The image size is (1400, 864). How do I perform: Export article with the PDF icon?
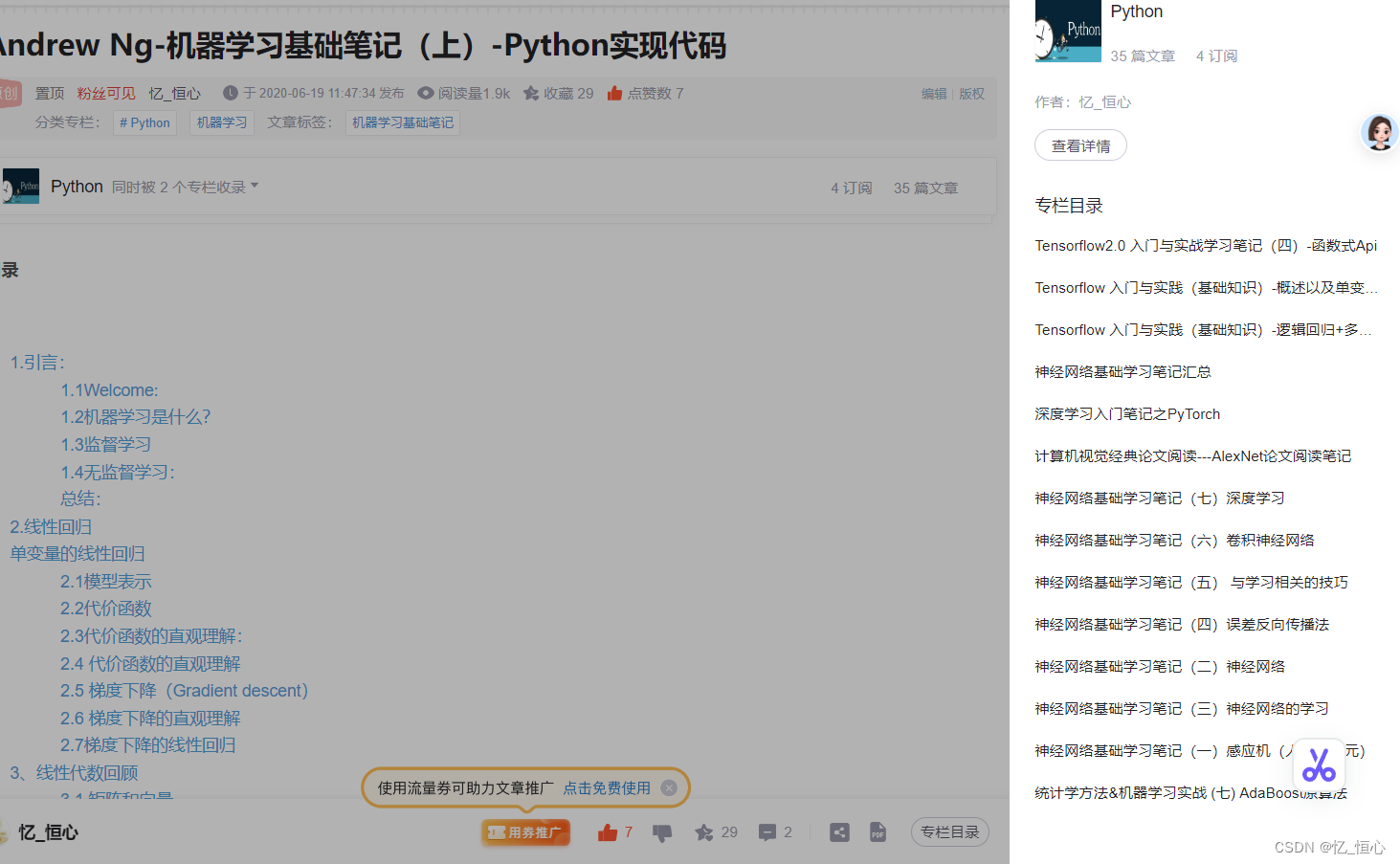coord(878,832)
